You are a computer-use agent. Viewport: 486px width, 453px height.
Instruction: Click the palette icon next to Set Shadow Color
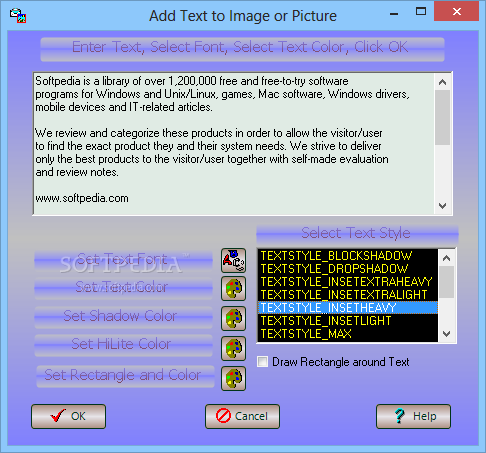pyautogui.click(x=233, y=319)
